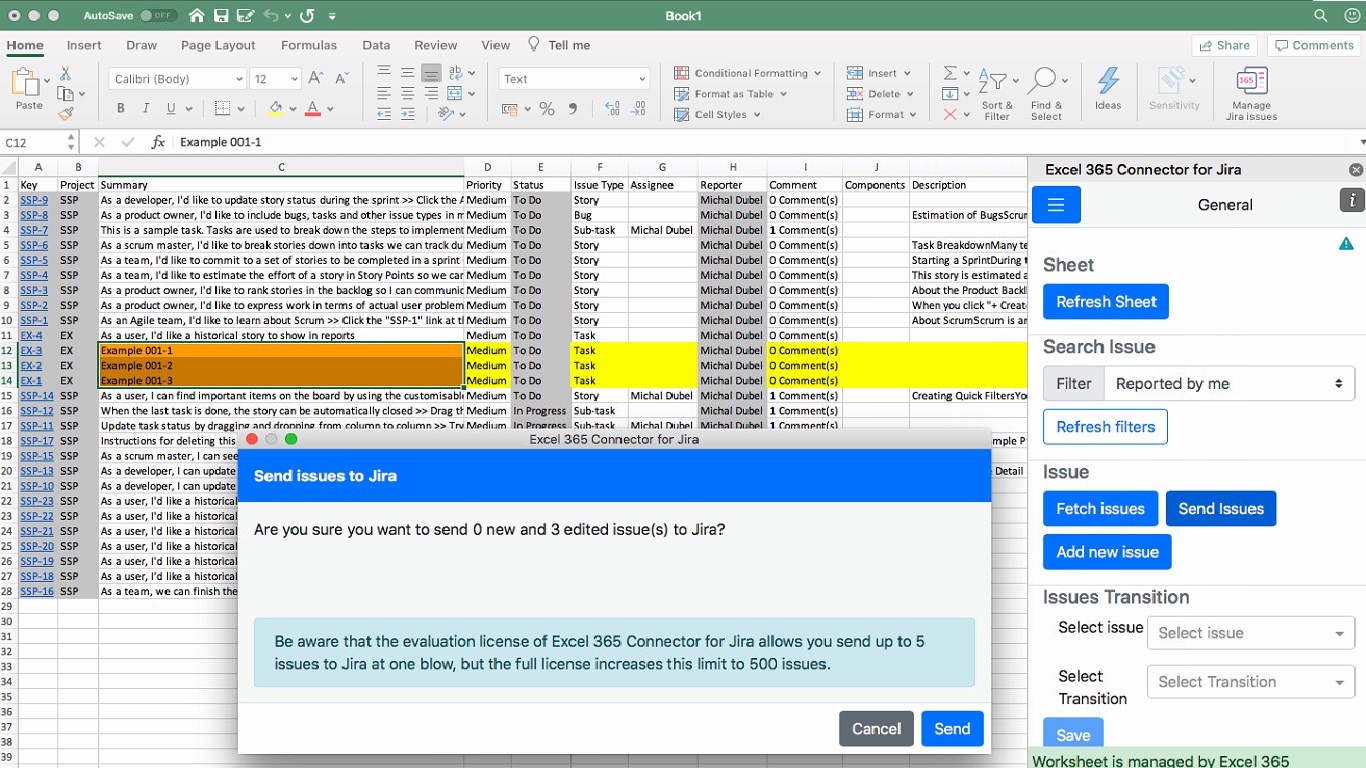
Task: Click Cancel in the dialog
Action: [x=876, y=729]
